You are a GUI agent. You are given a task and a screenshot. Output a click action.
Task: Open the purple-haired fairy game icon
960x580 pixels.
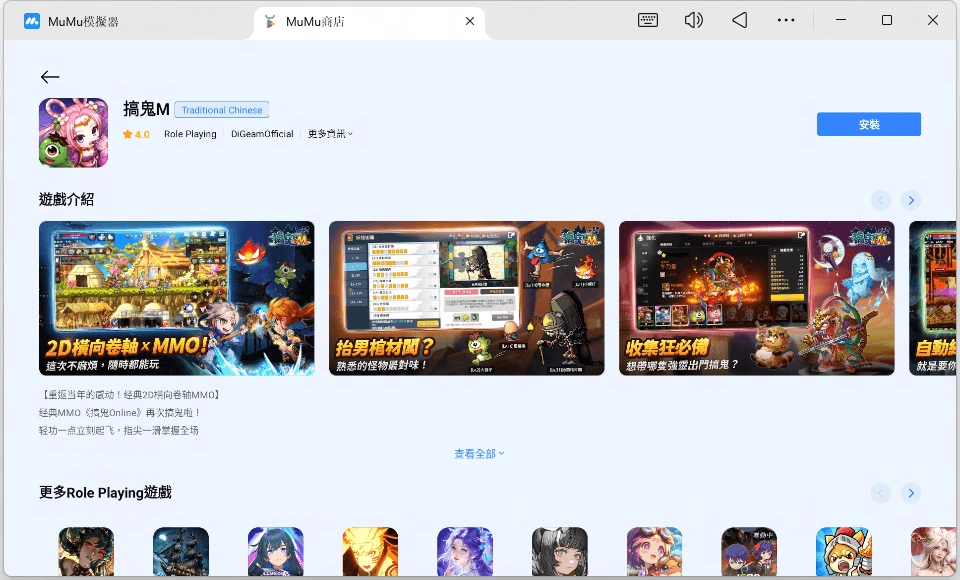point(465,552)
